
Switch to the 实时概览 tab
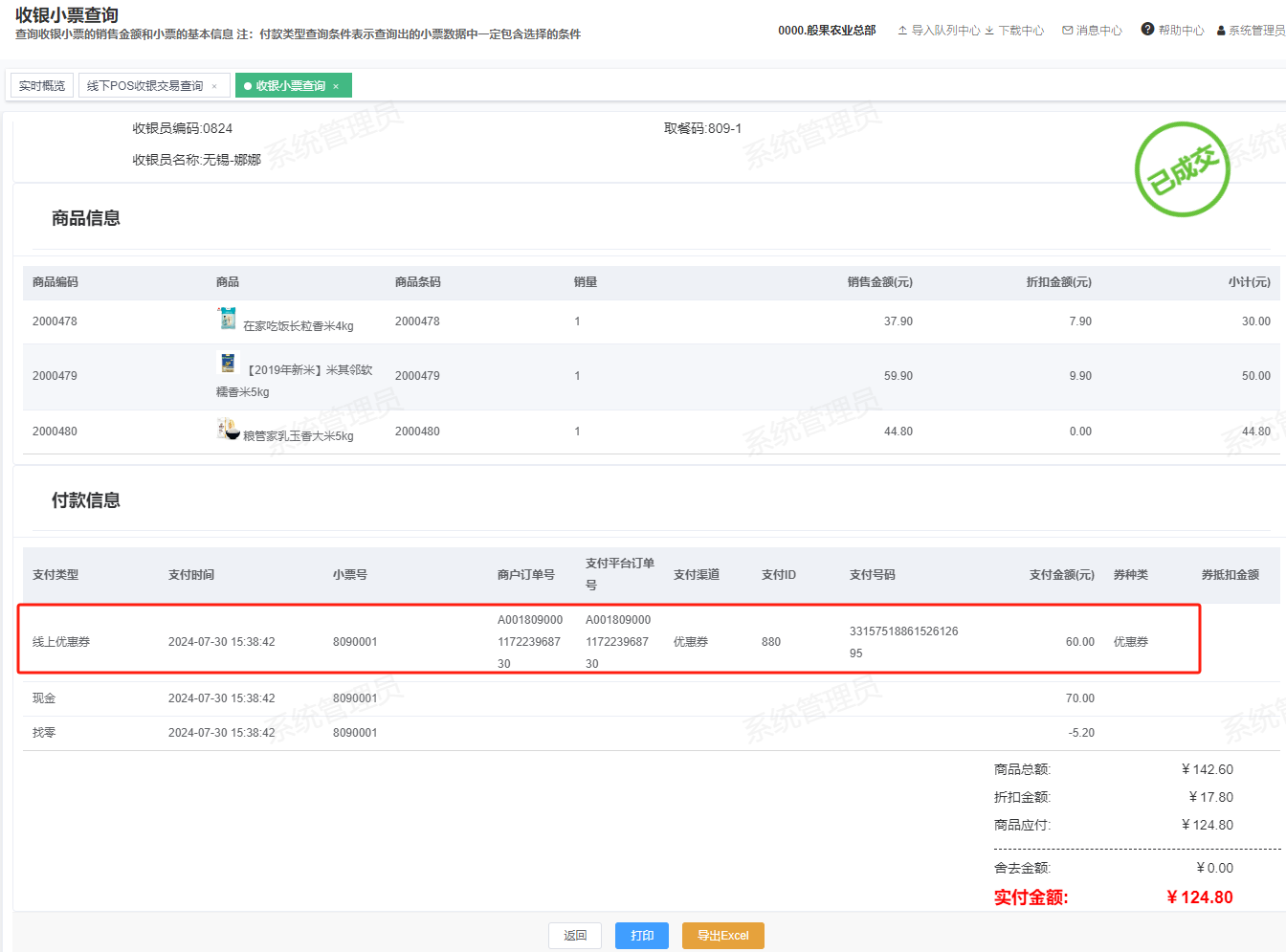pyautogui.click(x=42, y=86)
